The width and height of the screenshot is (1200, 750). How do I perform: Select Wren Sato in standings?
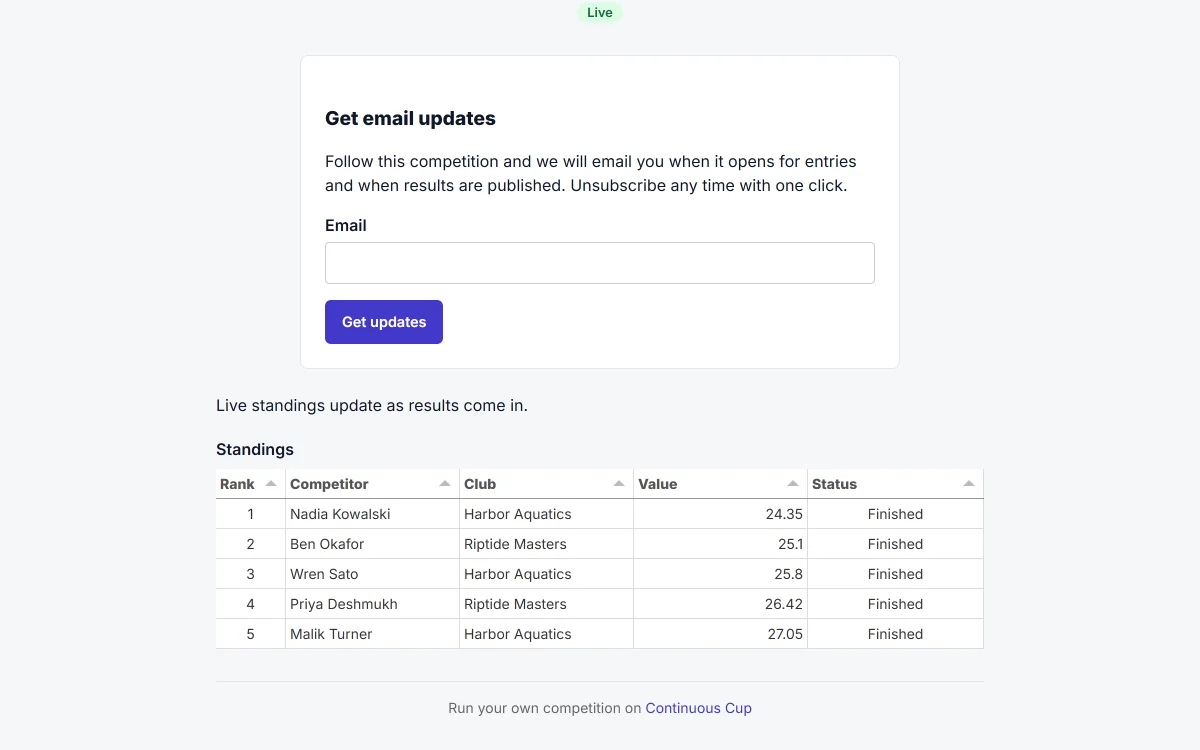point(324,574)
